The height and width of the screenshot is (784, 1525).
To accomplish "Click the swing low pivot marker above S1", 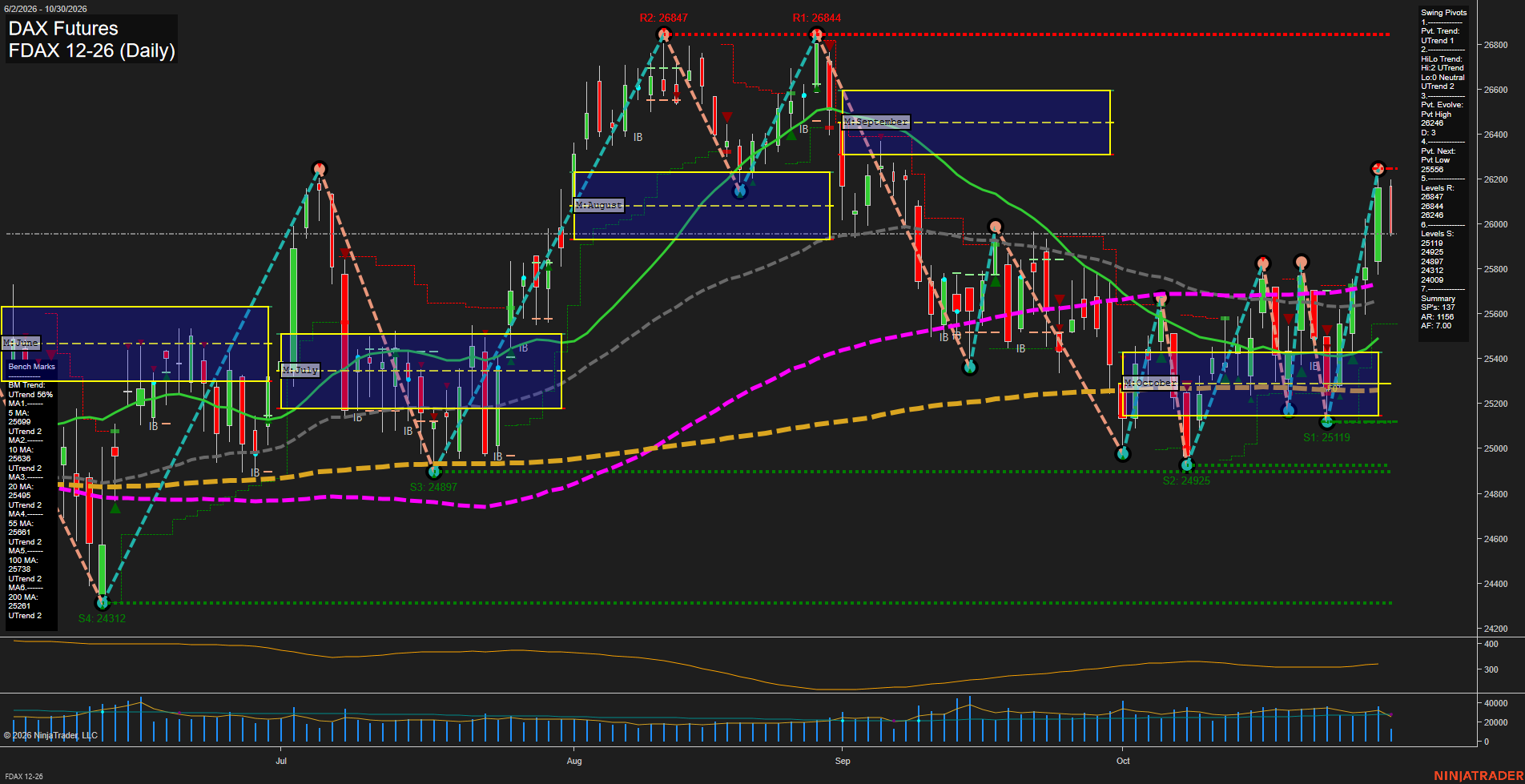I will pos(1326,421).
